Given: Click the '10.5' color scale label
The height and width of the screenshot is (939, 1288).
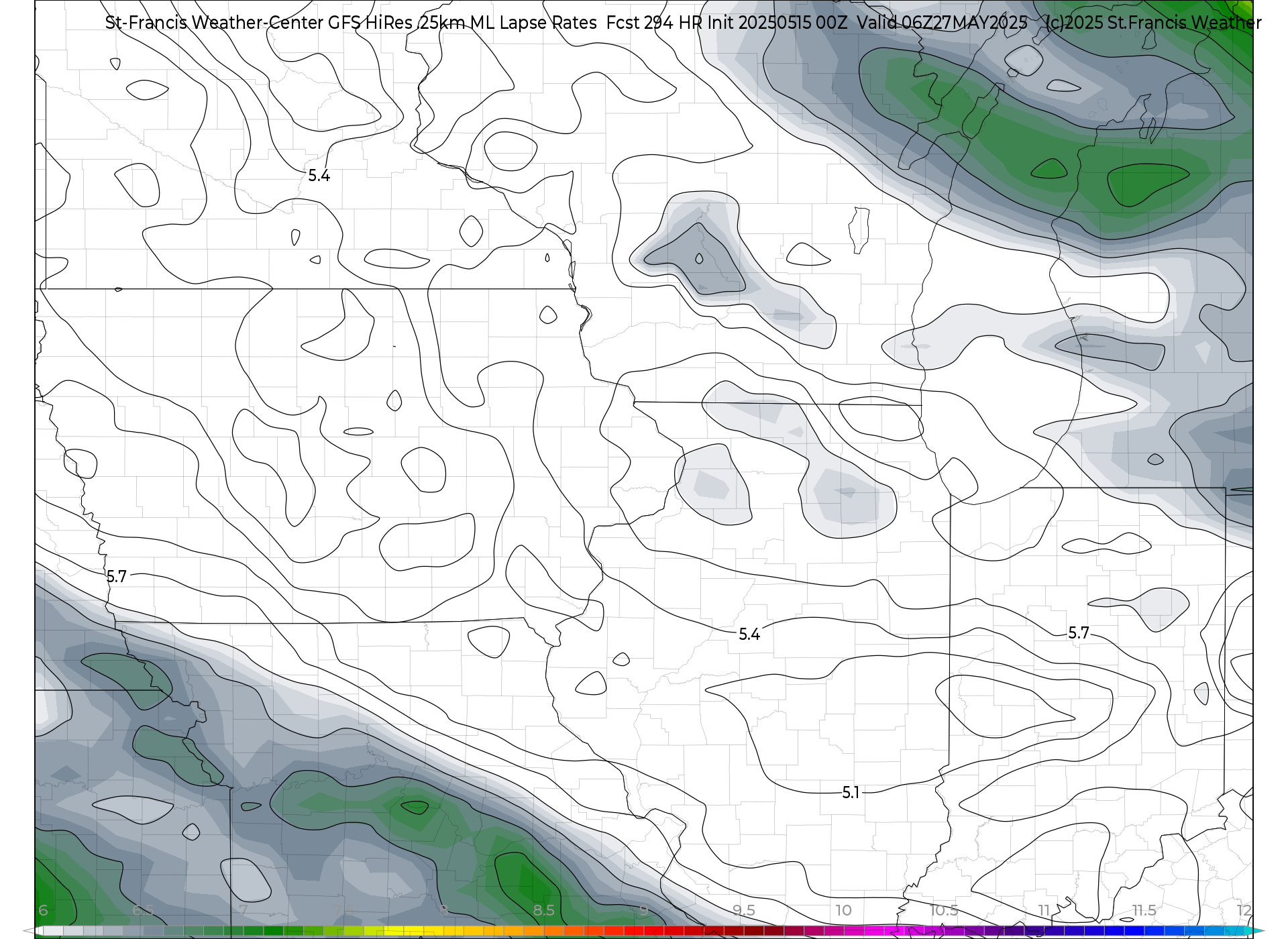Looking at the screenshot, I should (x=944, y=910).
